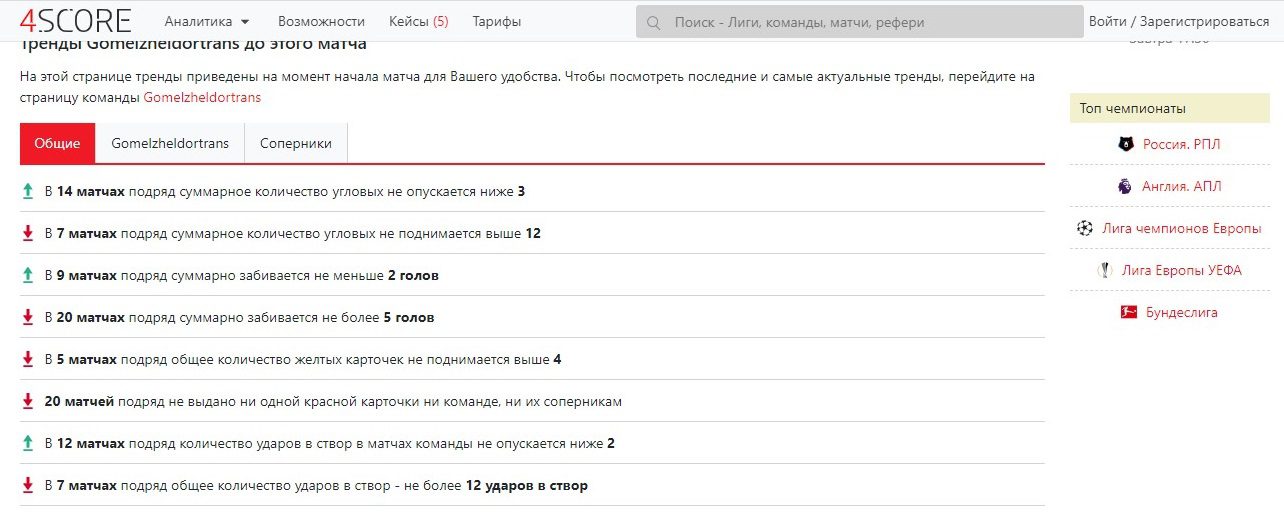Click the UEFA Europa League trophy icon

1104,270
